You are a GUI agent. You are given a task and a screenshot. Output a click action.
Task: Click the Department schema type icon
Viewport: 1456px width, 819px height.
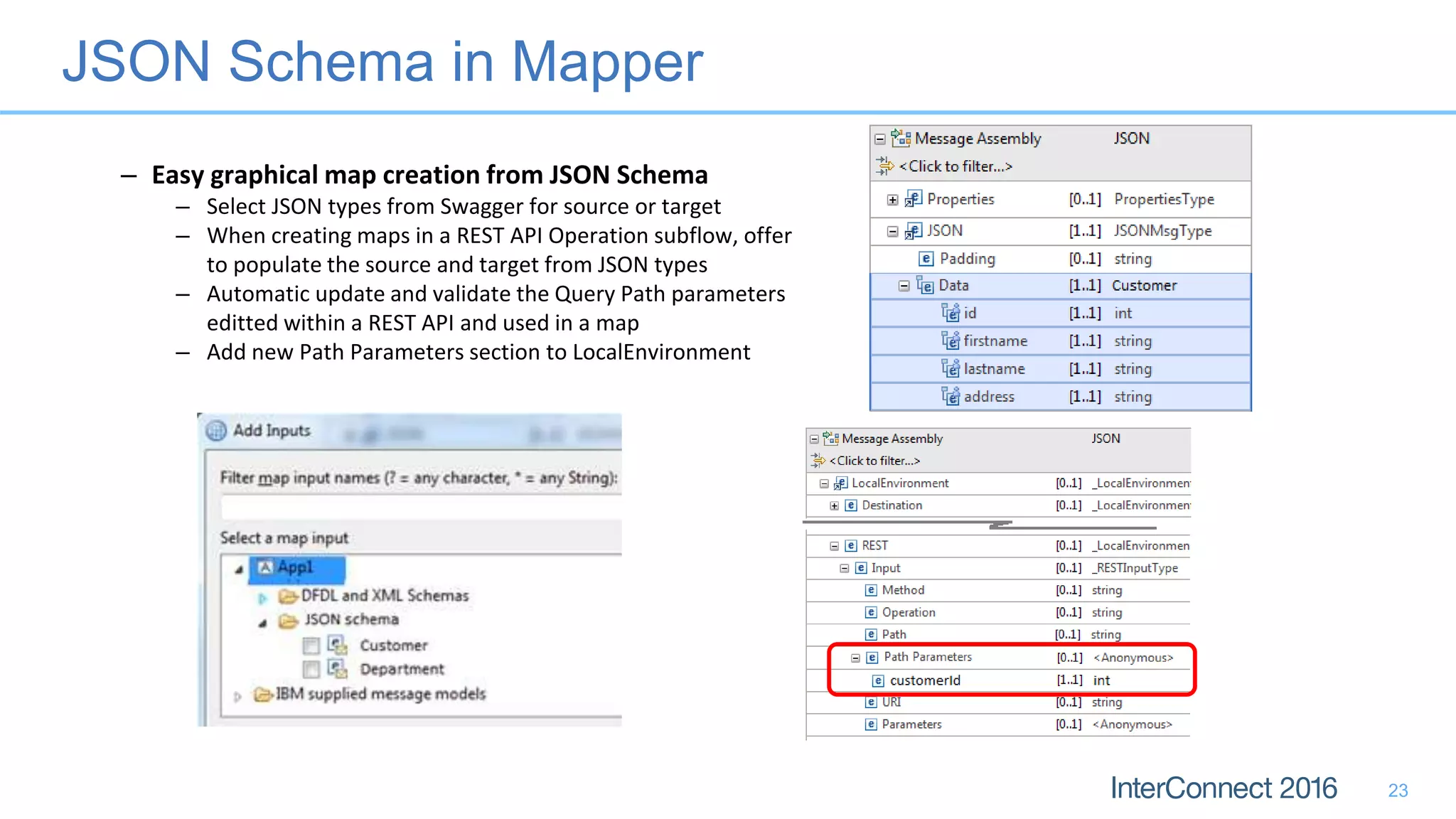(x=338, y=669)
